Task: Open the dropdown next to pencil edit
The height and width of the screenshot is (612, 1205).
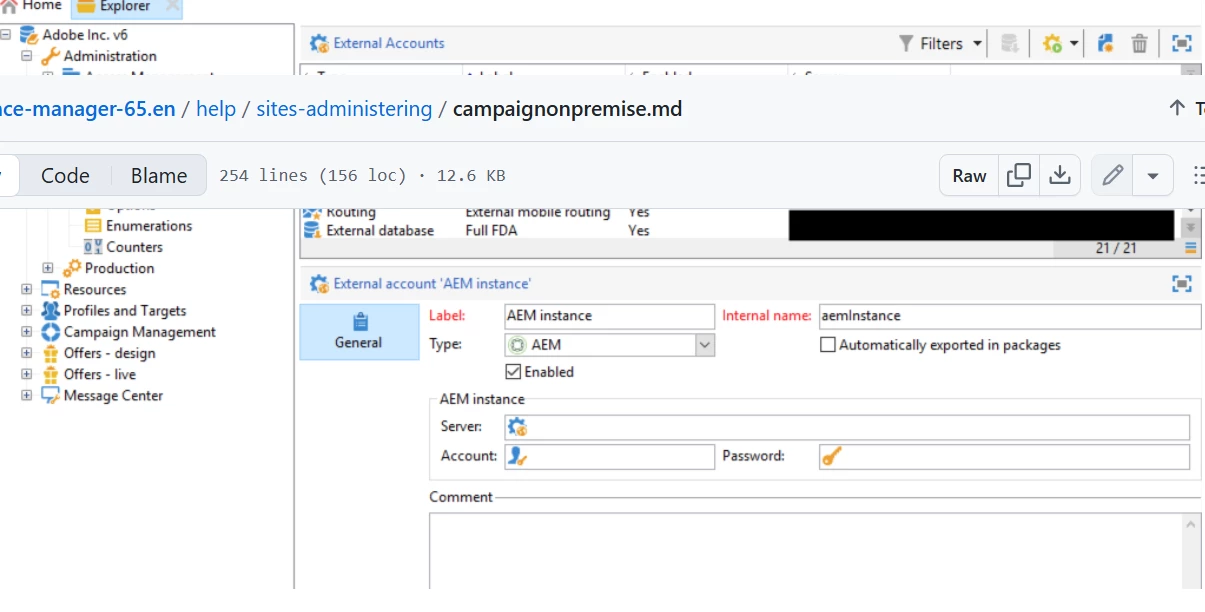Action: (x=1153, y=175)
